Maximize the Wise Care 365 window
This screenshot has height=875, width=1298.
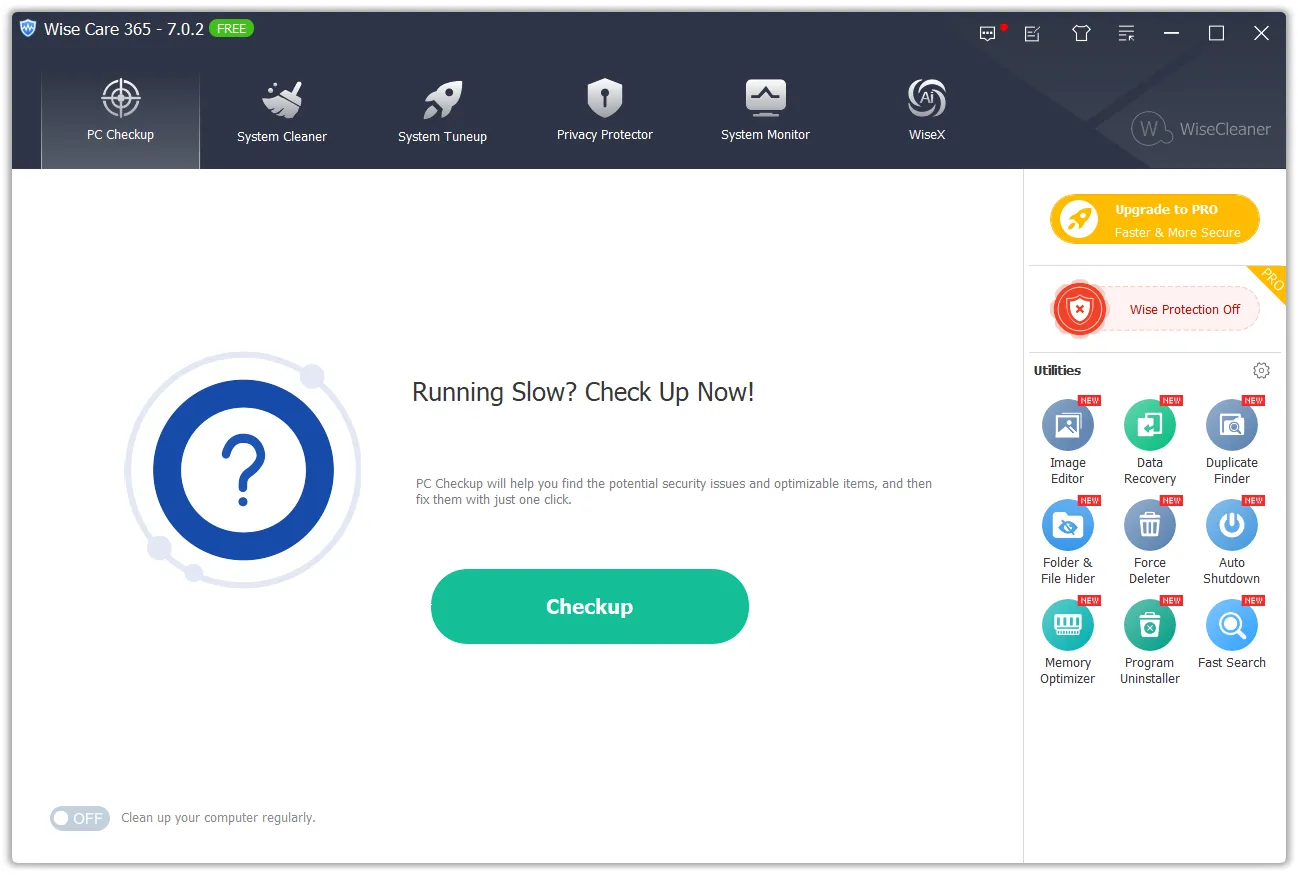(1216, 33)
